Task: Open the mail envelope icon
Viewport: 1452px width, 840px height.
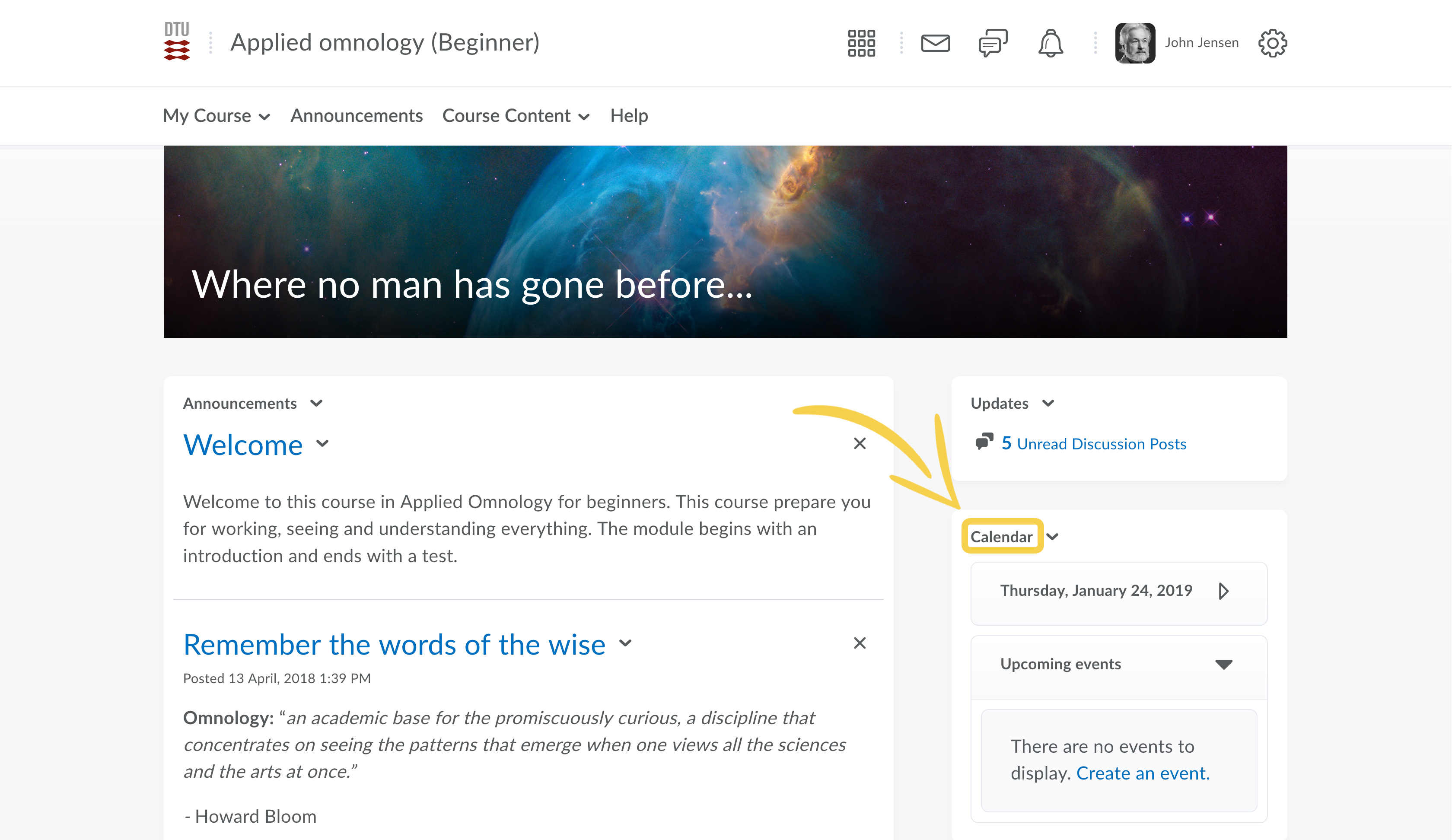Action: click(x=935, y=43)
